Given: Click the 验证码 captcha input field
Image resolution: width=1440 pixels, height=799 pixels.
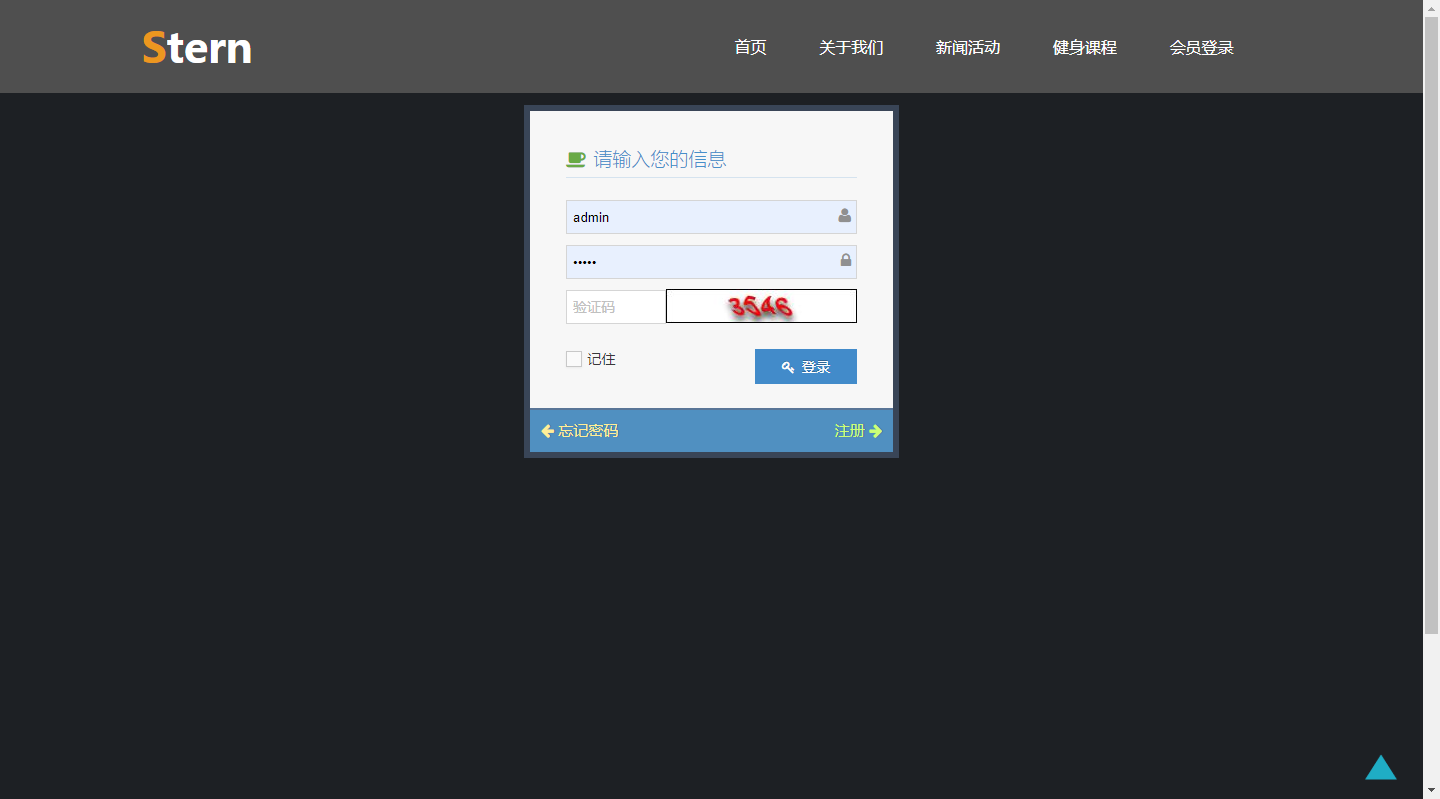Looking at the screenshot, I should point(612,306).
